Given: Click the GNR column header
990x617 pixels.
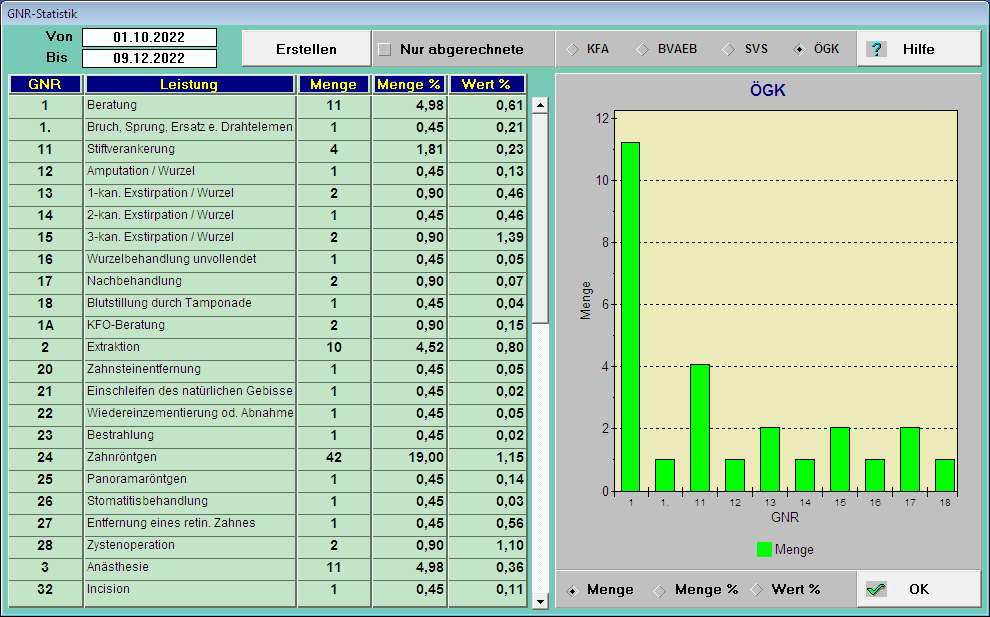Looking at the screenshot, I should pyautogui.click(x=42, y=84).
